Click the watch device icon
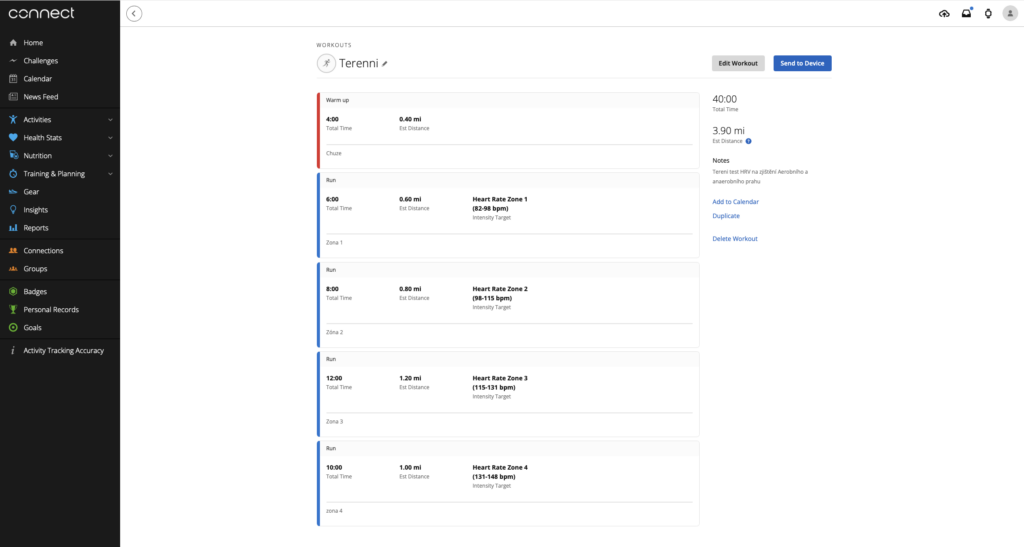1024x547 pixels. pos(988,13)
